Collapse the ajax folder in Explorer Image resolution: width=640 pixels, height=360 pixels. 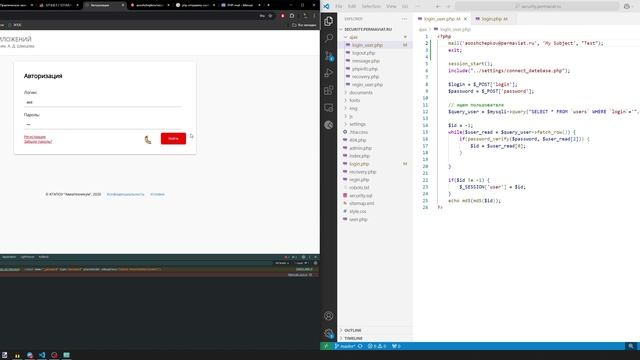point(346,37)
